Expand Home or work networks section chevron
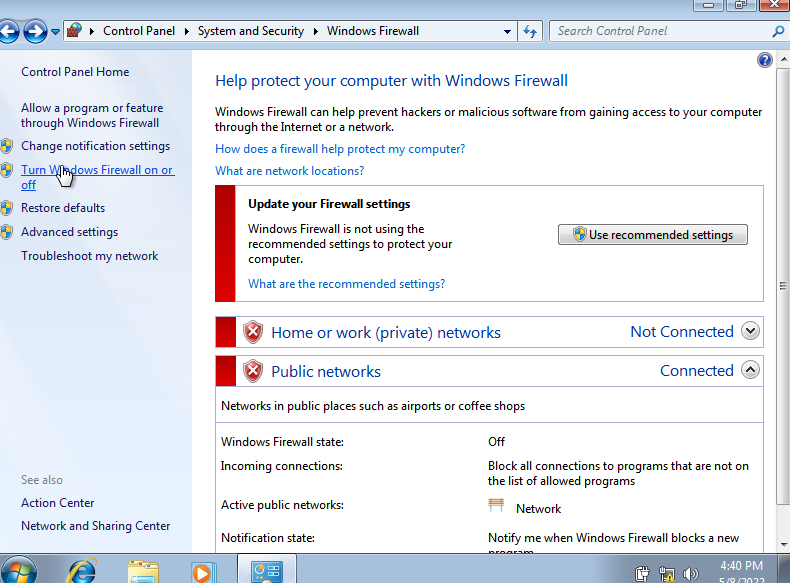The width and height of the screenshot is (790, 583). pos(750,331)
